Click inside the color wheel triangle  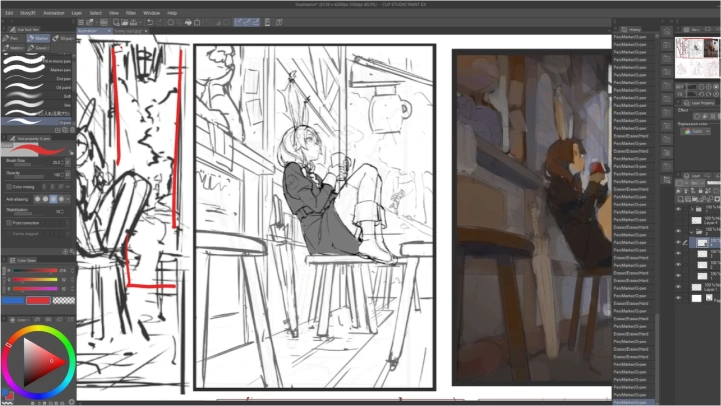[41, 362]
